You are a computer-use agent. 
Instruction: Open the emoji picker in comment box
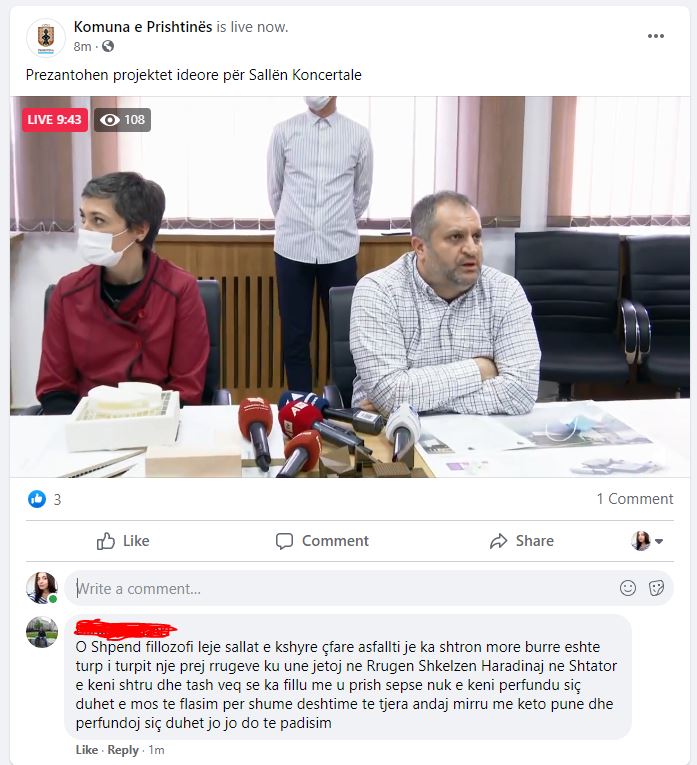point(628,588)
